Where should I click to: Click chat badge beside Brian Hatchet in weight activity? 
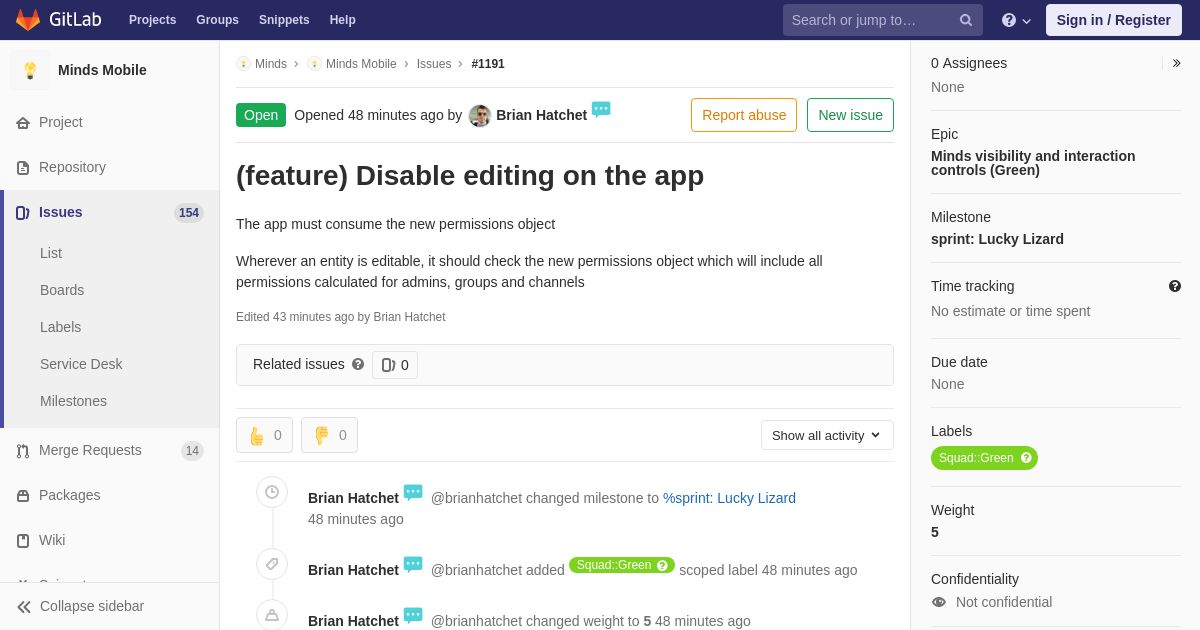(413, 615)
